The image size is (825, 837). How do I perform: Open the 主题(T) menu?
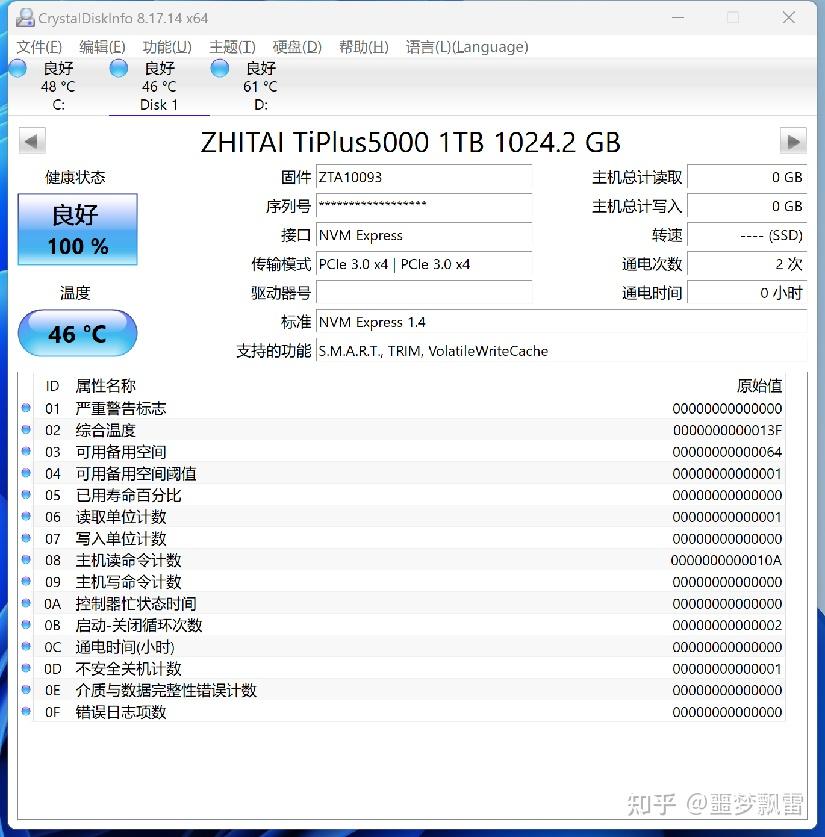click(x=230, y=47)
